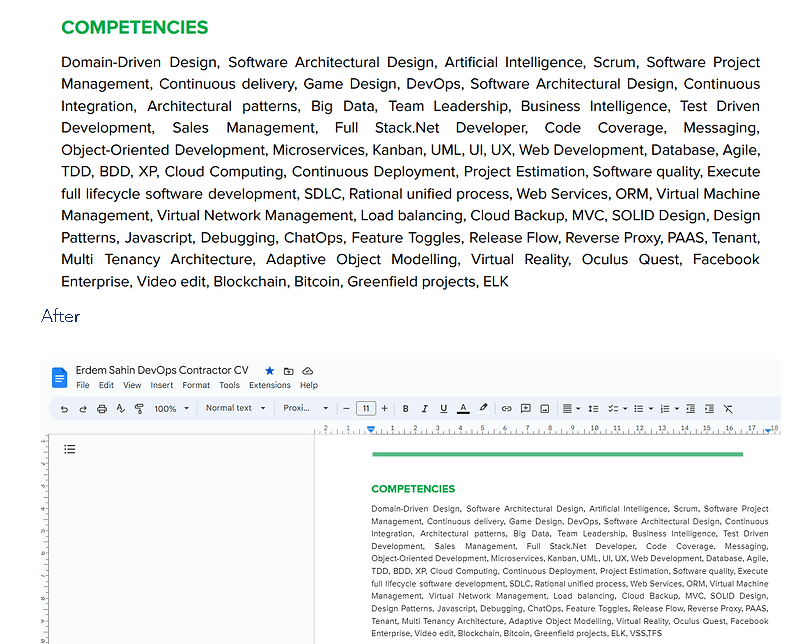
Task: Toggle italic formatting
Action: pos(425,409)
